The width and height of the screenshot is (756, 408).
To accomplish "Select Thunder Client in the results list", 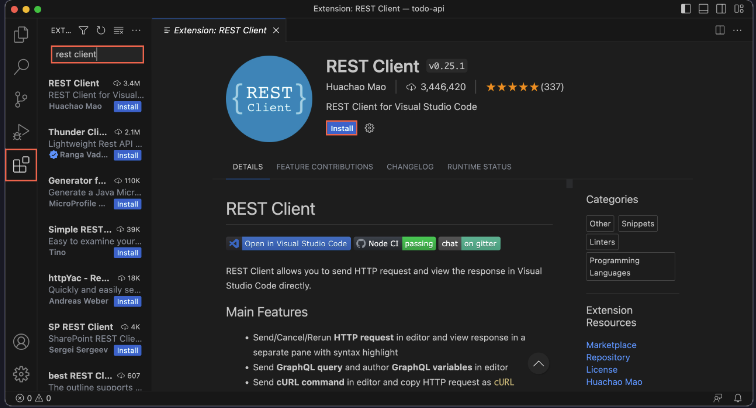I will (95, 143).
